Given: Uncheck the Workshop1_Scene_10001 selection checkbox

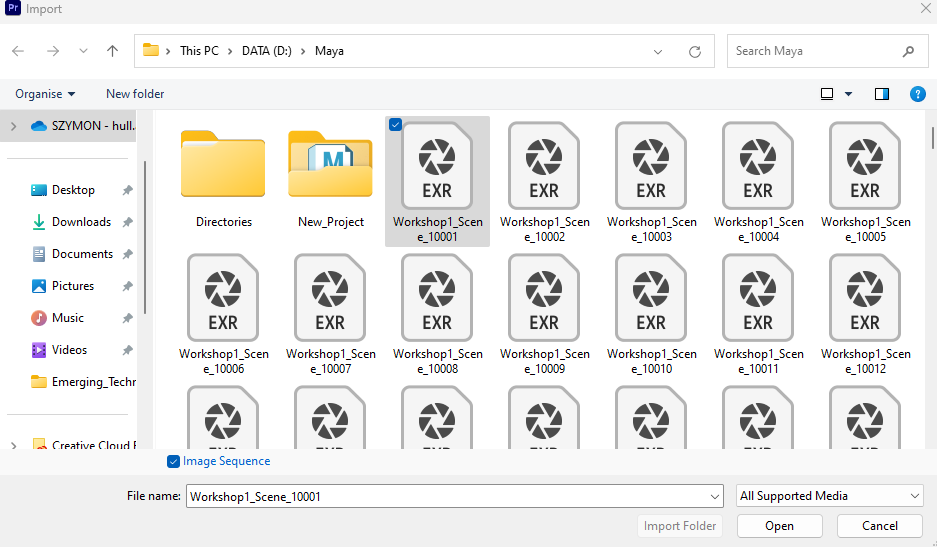Looking at the screenshot, I should pos(395,125).
